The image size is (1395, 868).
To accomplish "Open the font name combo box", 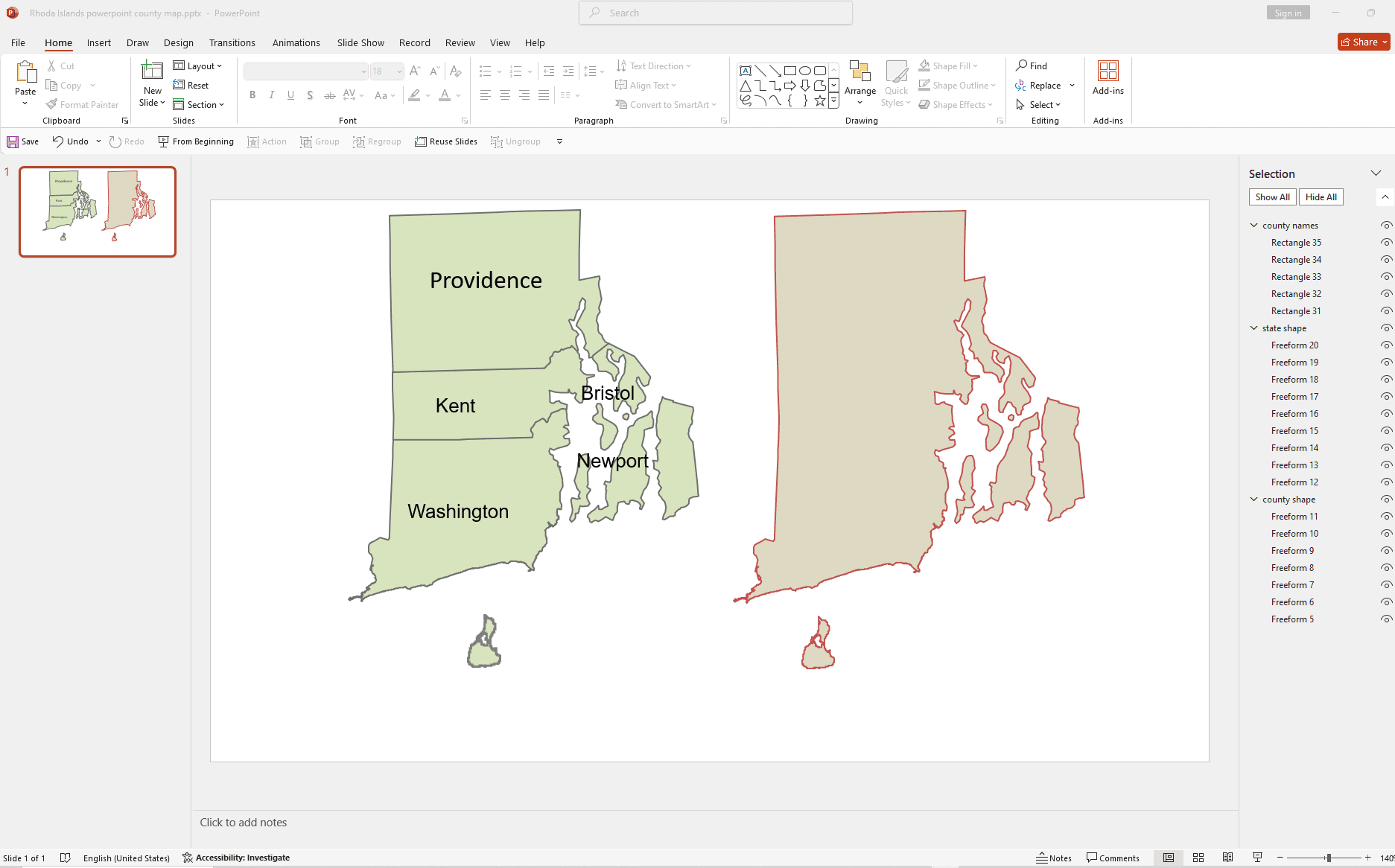I will 306,71.
